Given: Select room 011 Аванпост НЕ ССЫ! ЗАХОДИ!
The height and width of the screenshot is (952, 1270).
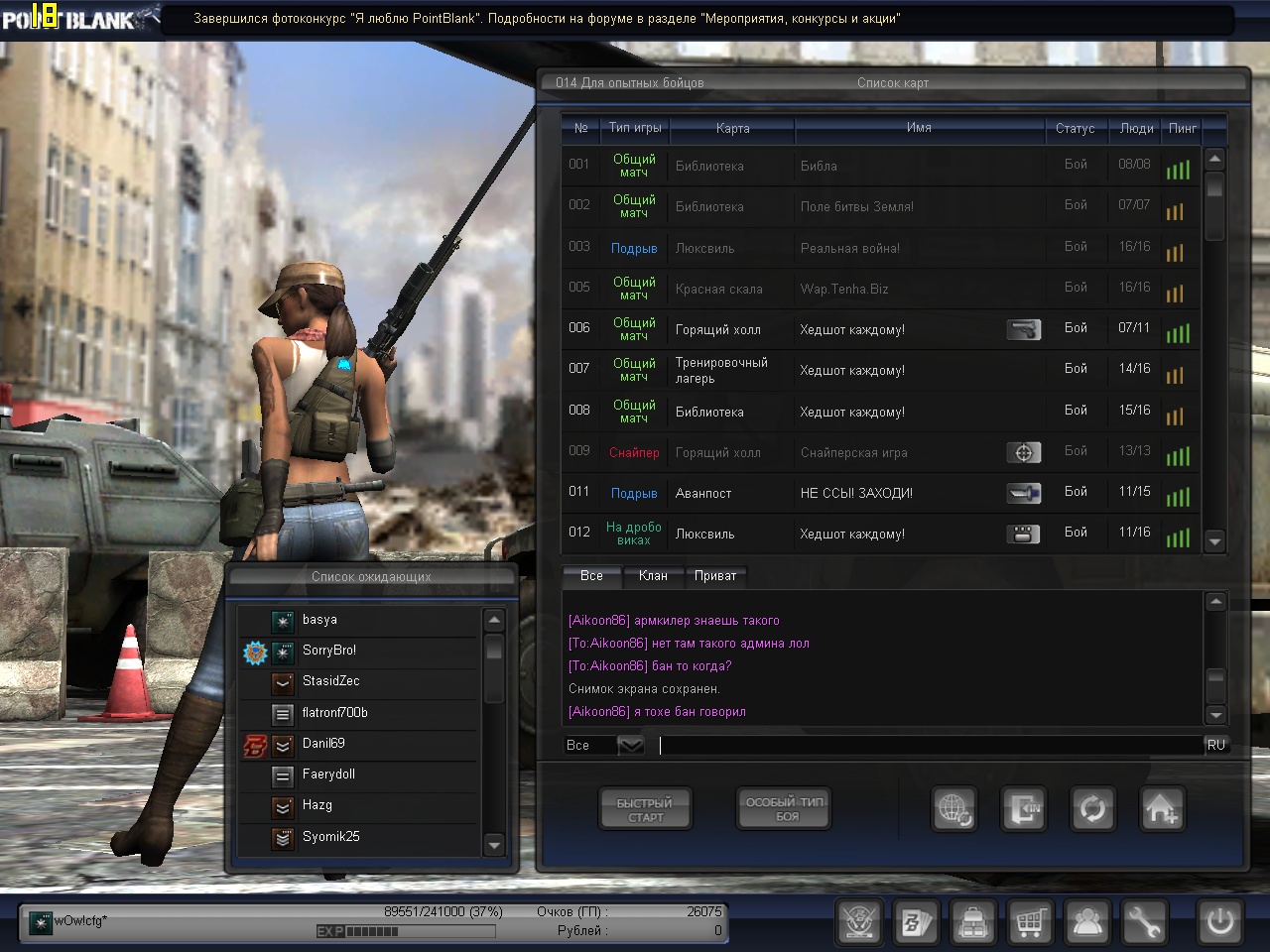Looking at the screenshot, I should click(x=880, y=493).
